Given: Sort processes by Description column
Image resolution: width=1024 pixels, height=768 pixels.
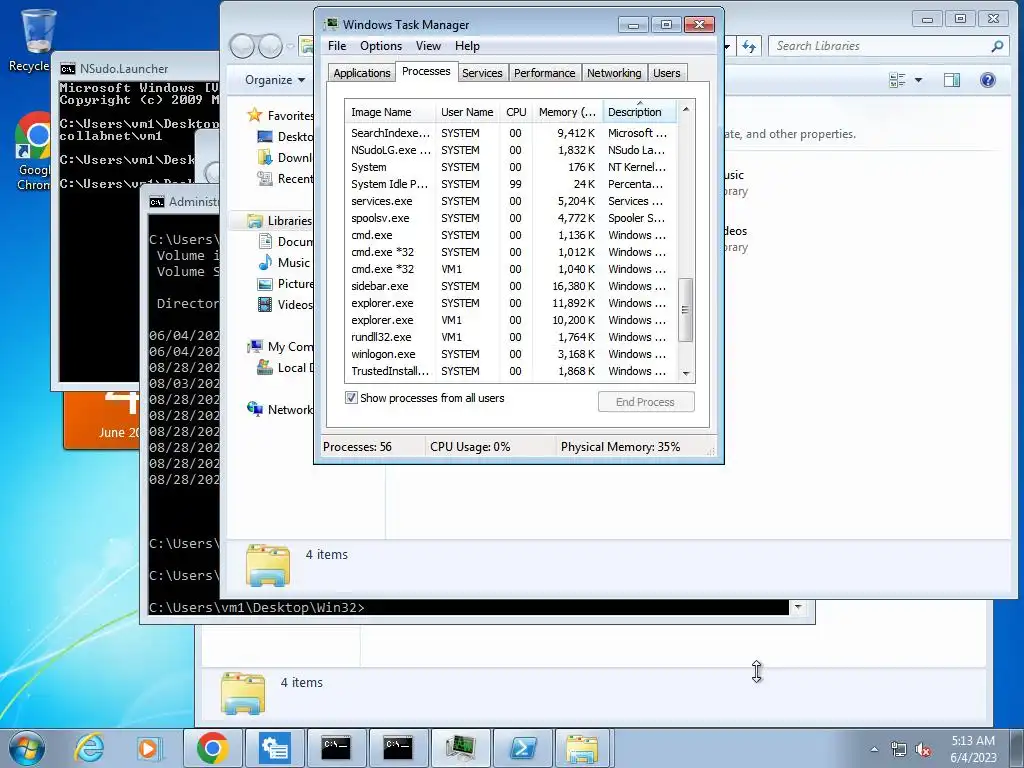Looking at the screenshot, I should click(639, 112).
